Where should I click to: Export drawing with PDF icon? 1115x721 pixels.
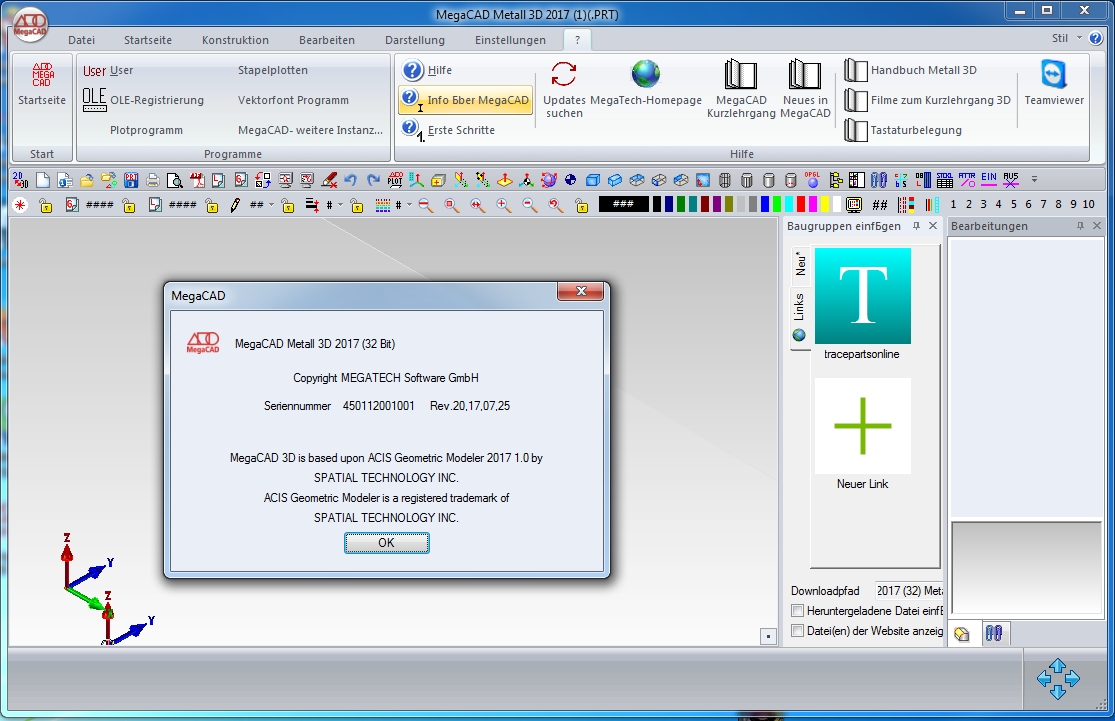click(197, 180)
